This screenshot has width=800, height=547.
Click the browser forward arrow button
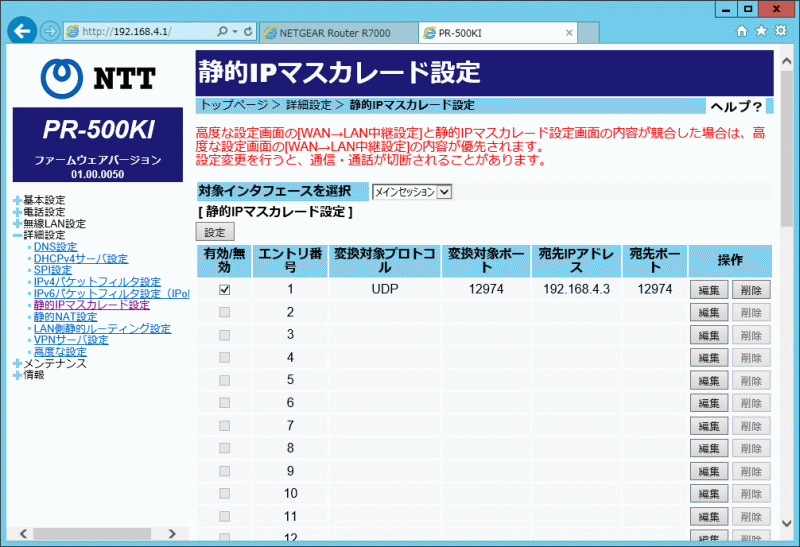coord(50,31)
